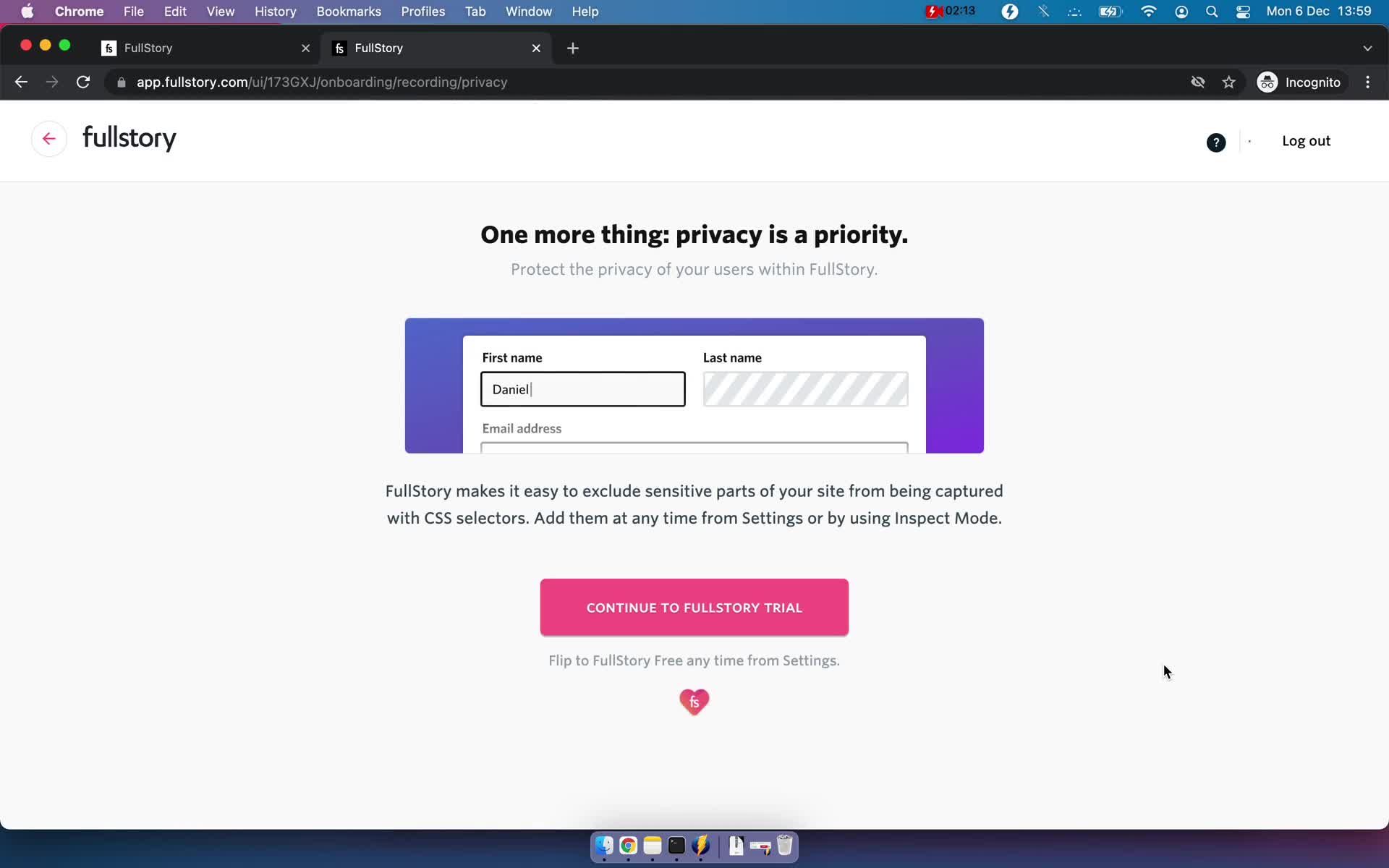
Task: Click the 'CONTINUE TO FULLSTORY TRIAL' button
Action: (694, 607)
